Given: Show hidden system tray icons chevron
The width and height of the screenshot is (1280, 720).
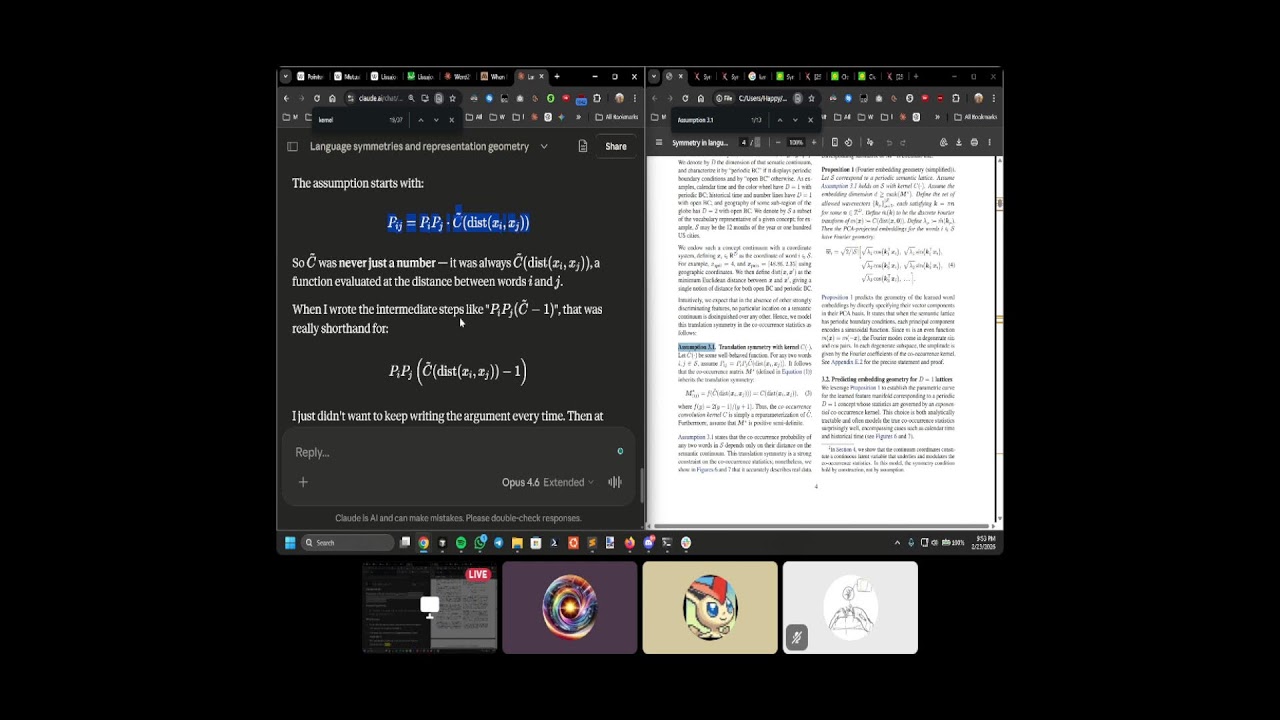Looking at the screenshot, I should tap(896, 542).
